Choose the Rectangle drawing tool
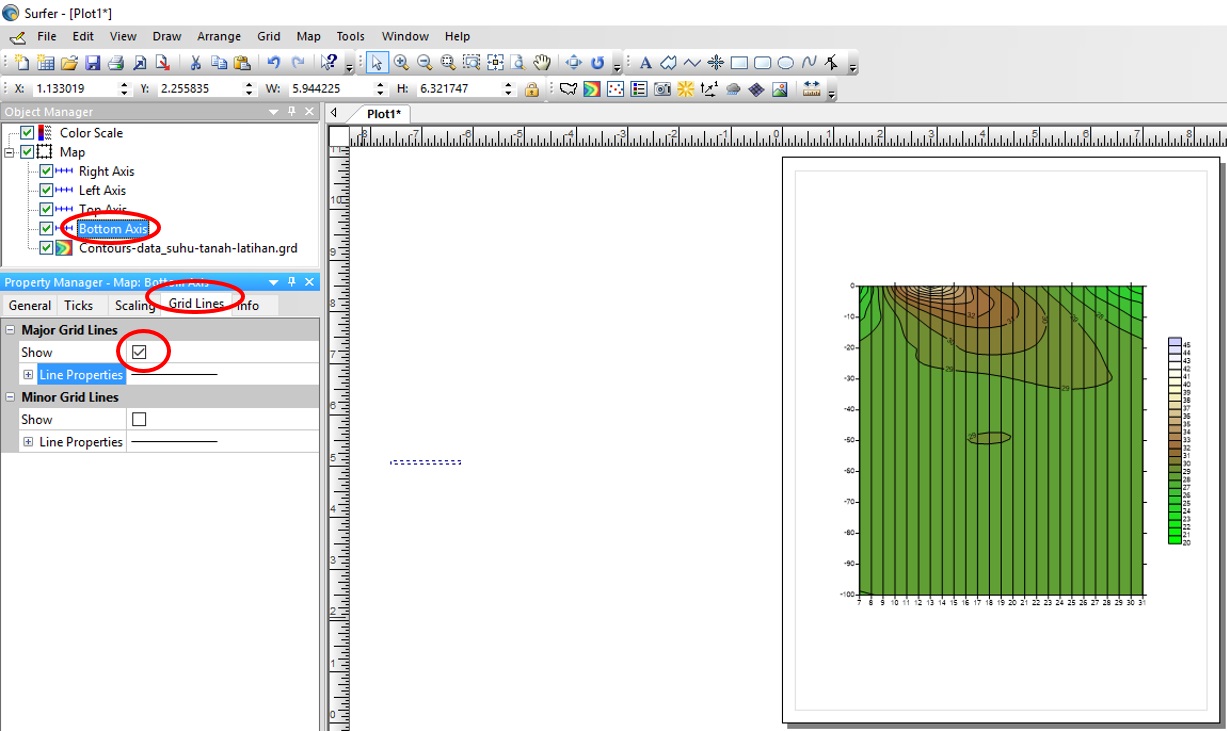 pos(739,63)
